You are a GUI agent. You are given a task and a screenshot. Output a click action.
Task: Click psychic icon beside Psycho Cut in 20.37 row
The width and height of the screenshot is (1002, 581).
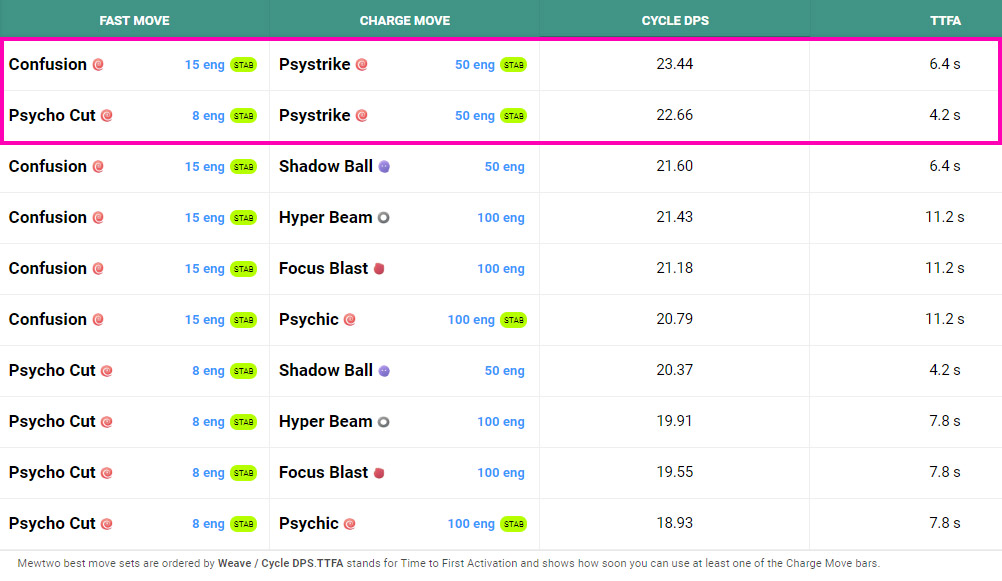pos(107,371)
